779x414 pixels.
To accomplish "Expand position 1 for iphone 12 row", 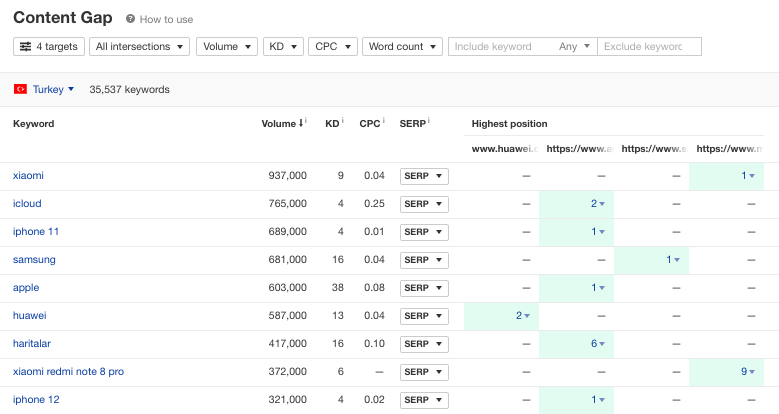I will click(598, 400).
